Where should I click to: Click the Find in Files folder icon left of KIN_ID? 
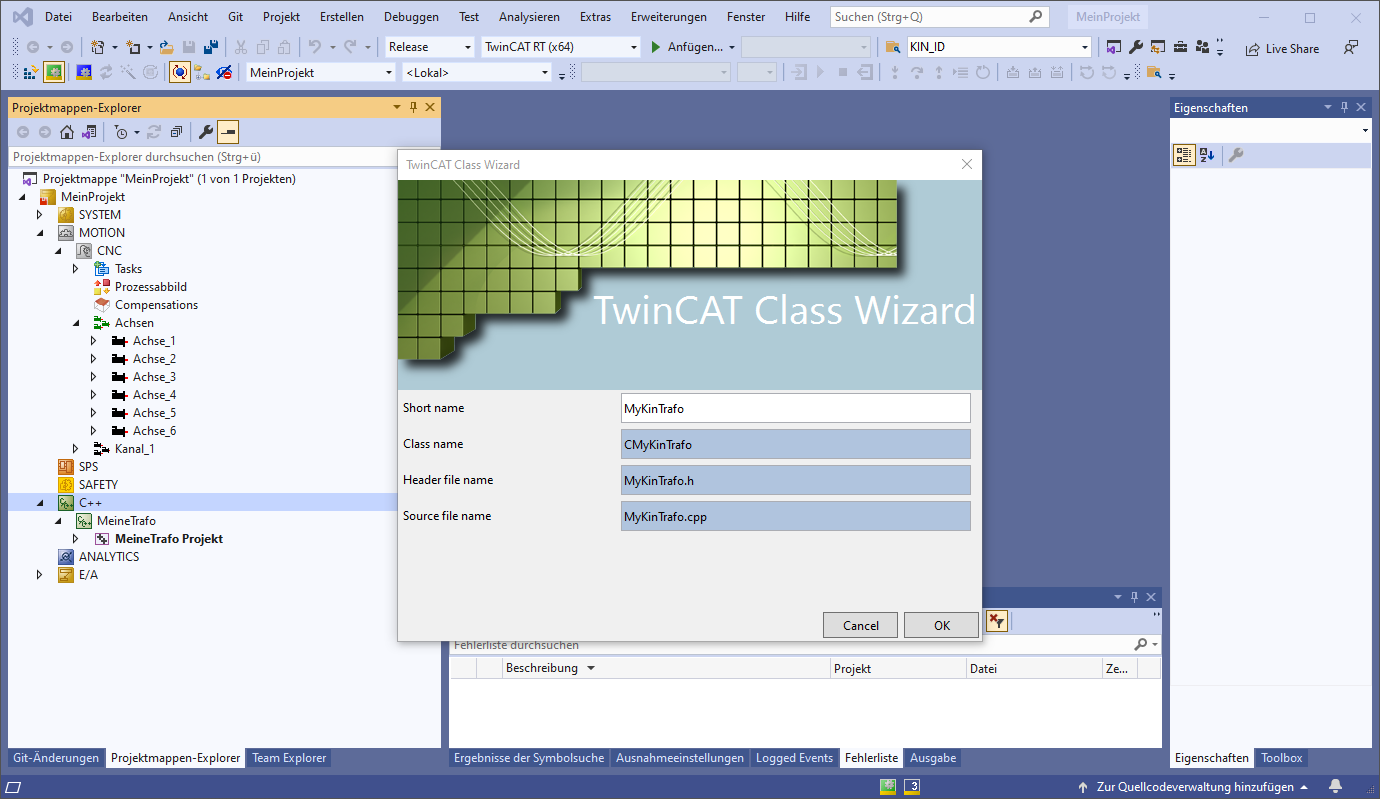point(893,47)
